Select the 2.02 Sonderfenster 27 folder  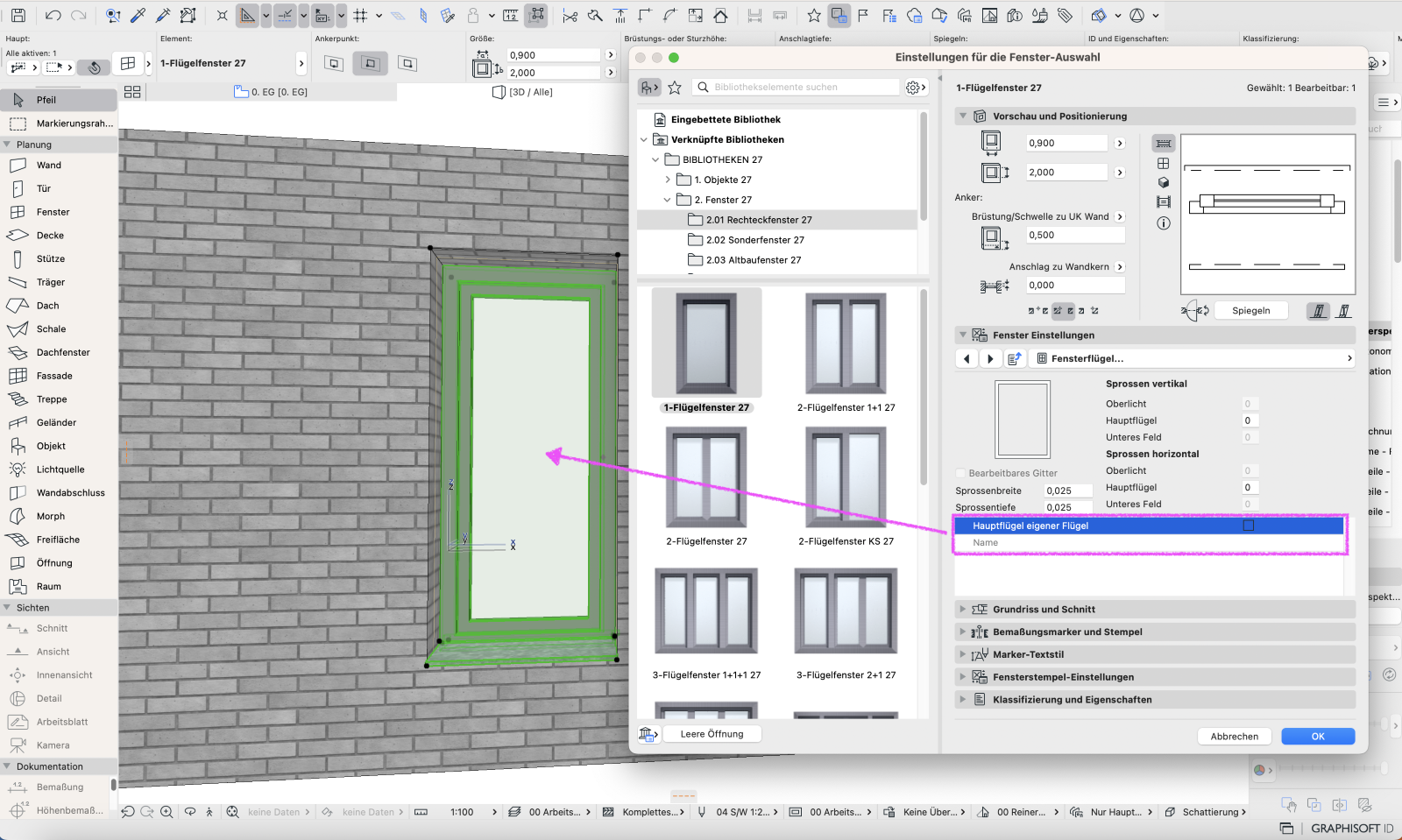(x=754, y=240)
